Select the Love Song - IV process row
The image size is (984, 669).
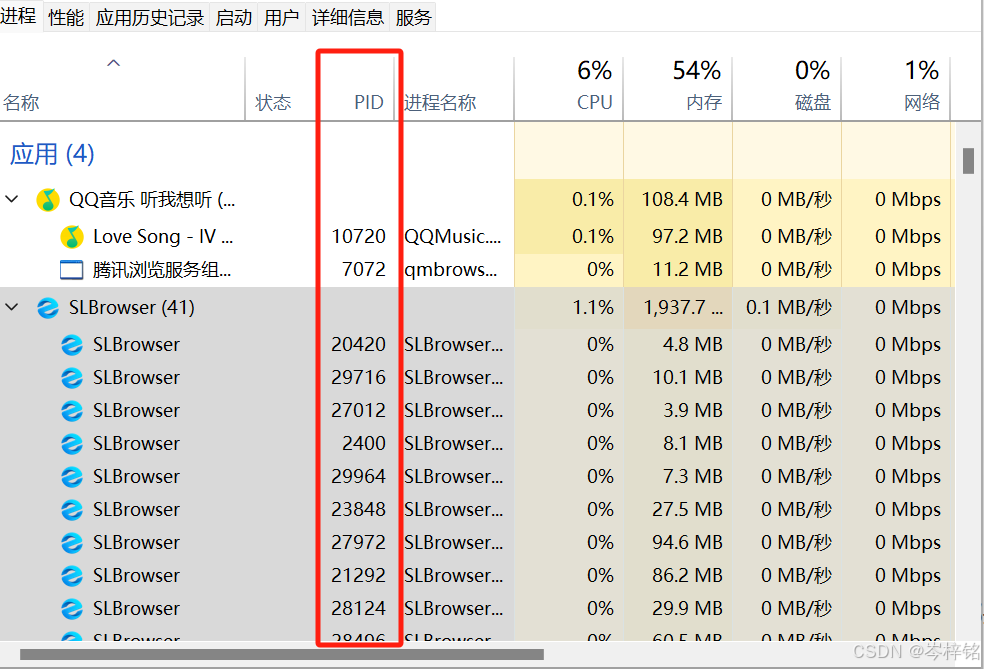(x=477, y=237)
